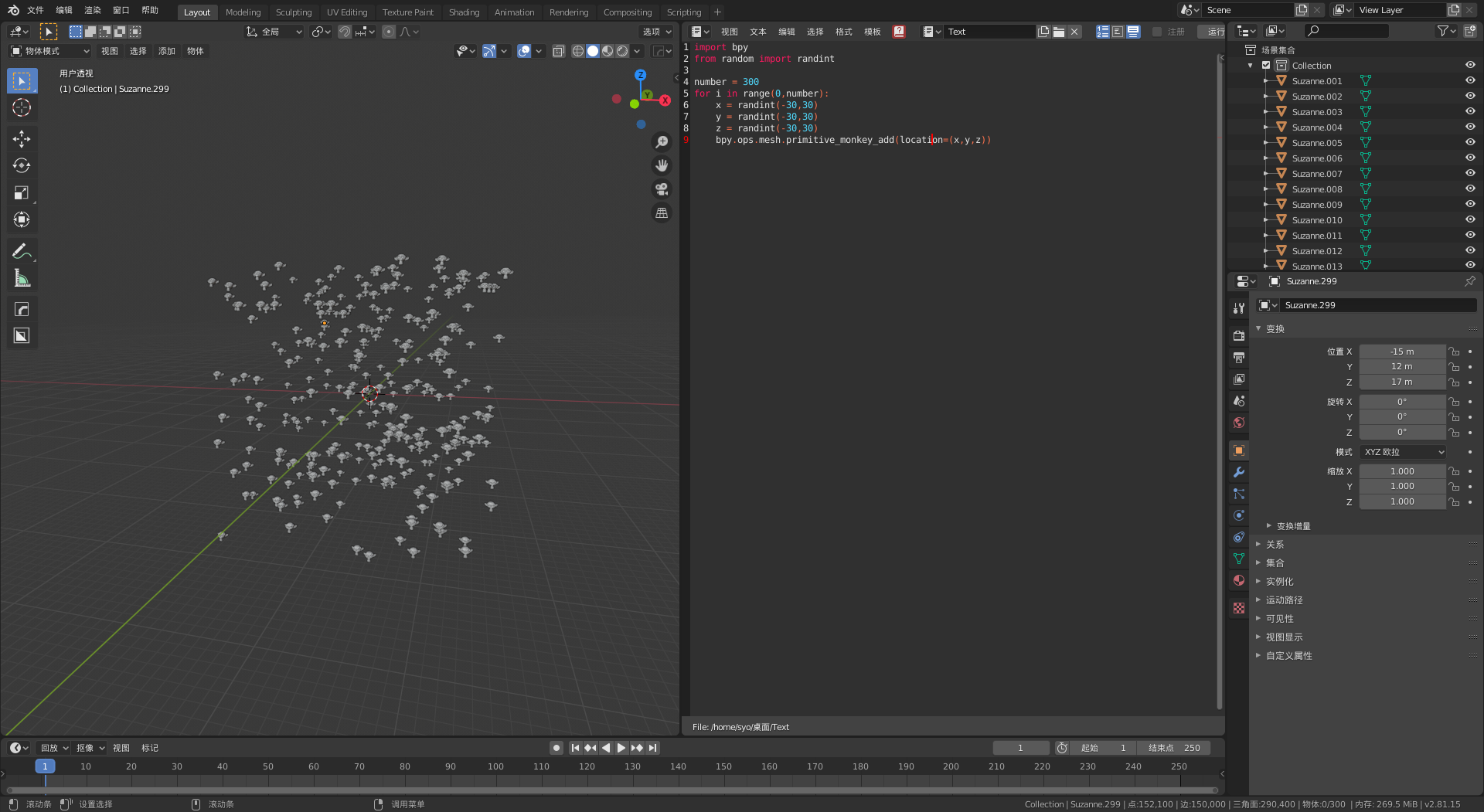
Task: Click the viewport zoom magnifier icon
Action: (x=662, y=142)
